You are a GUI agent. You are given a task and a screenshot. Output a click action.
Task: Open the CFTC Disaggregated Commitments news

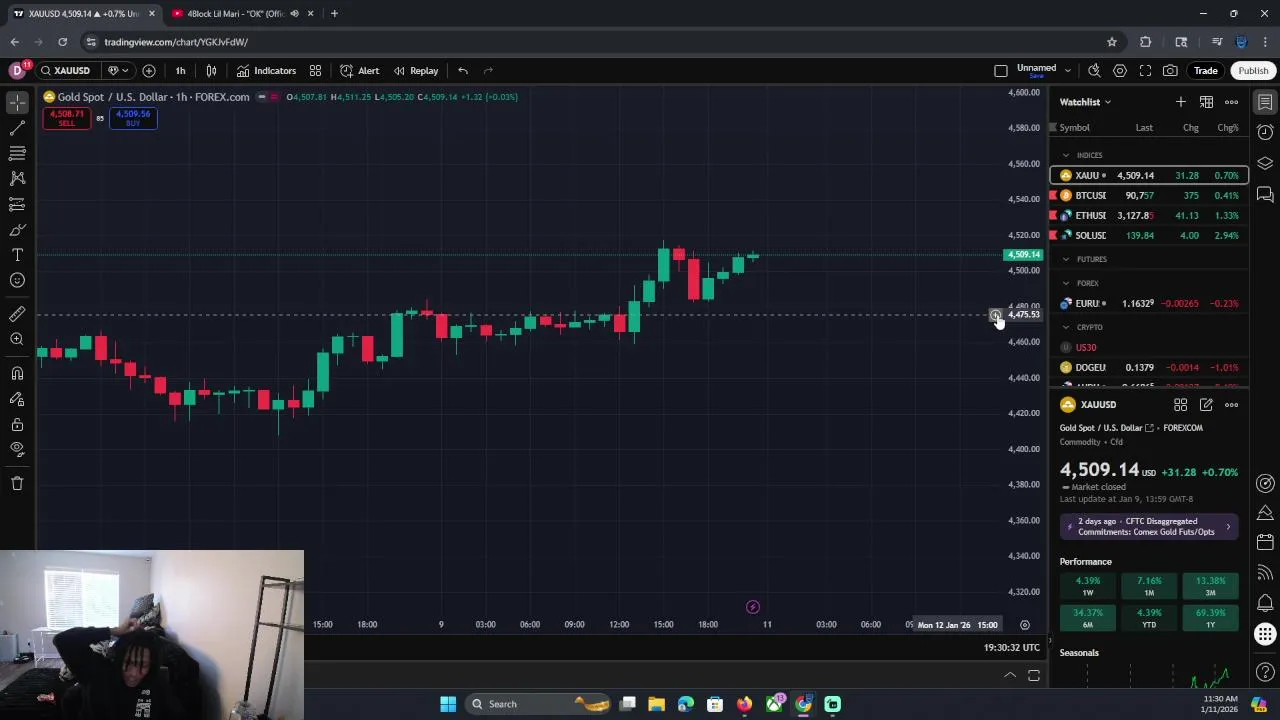tap(1149, 526)
